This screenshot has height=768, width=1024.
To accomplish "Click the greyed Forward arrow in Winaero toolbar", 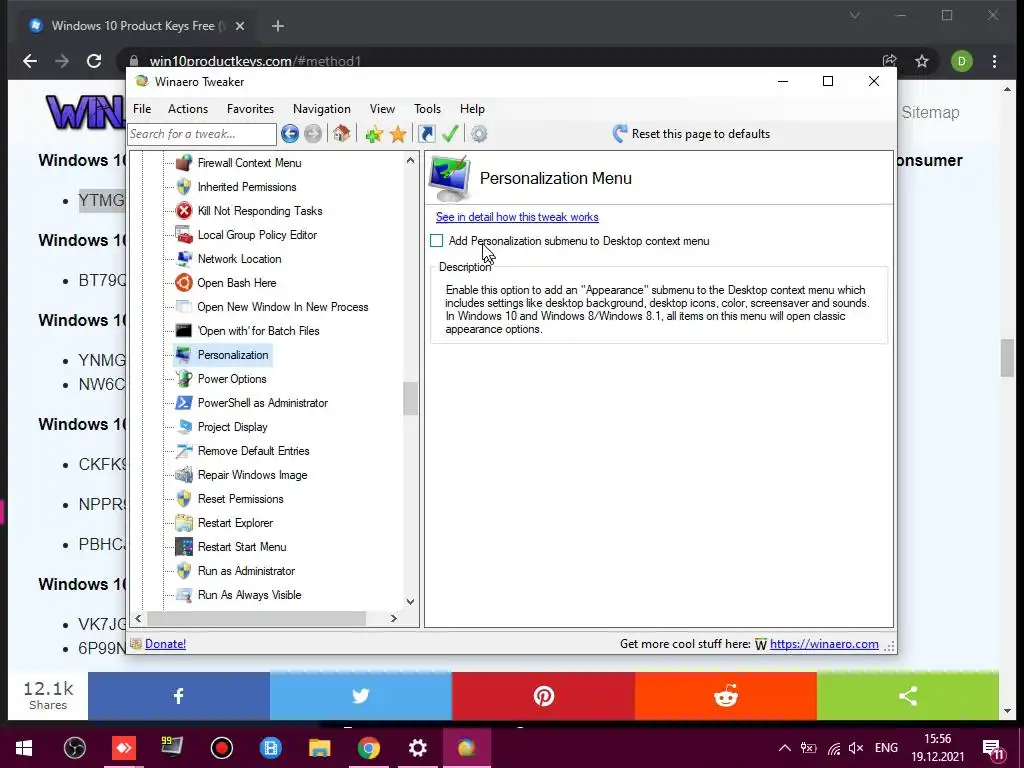I will click(313, 134).
